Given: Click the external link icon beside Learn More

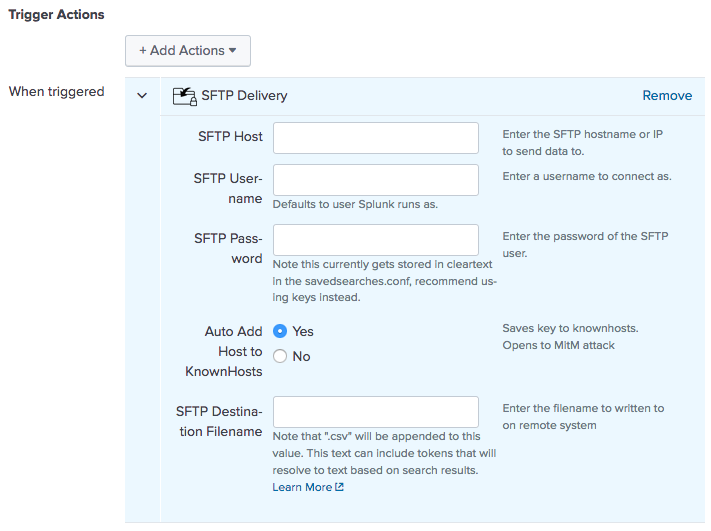Looking at the screenshot, I should 340,487.
